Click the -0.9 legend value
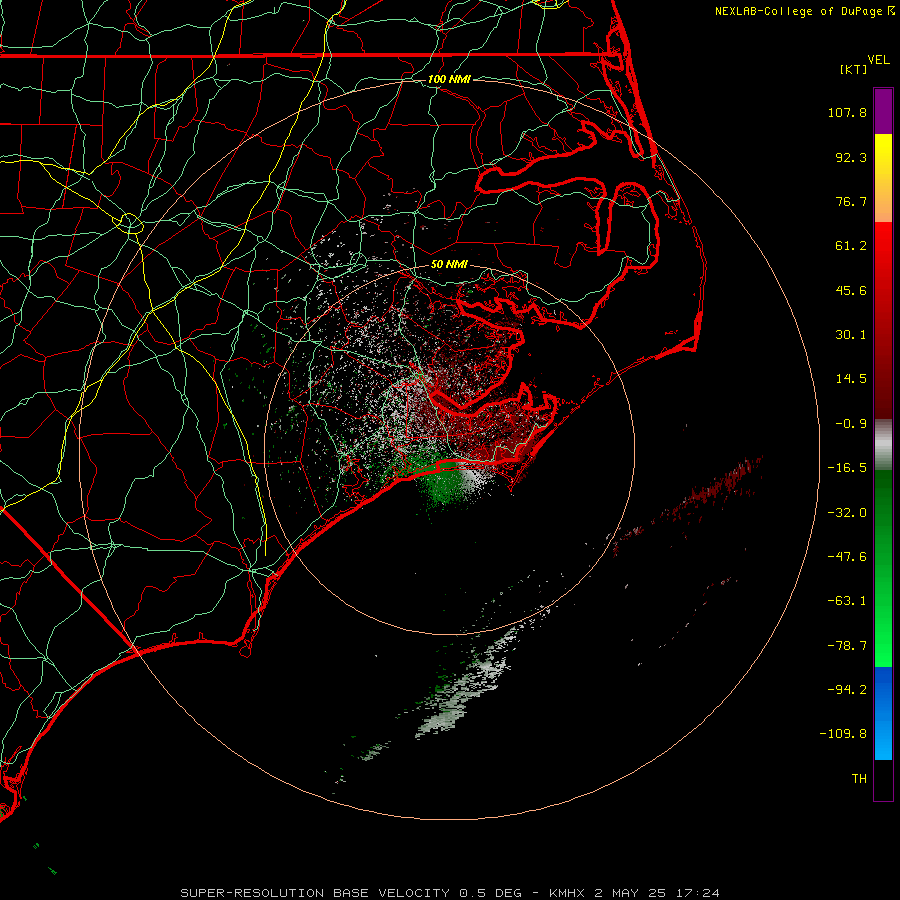 [851, 424]
